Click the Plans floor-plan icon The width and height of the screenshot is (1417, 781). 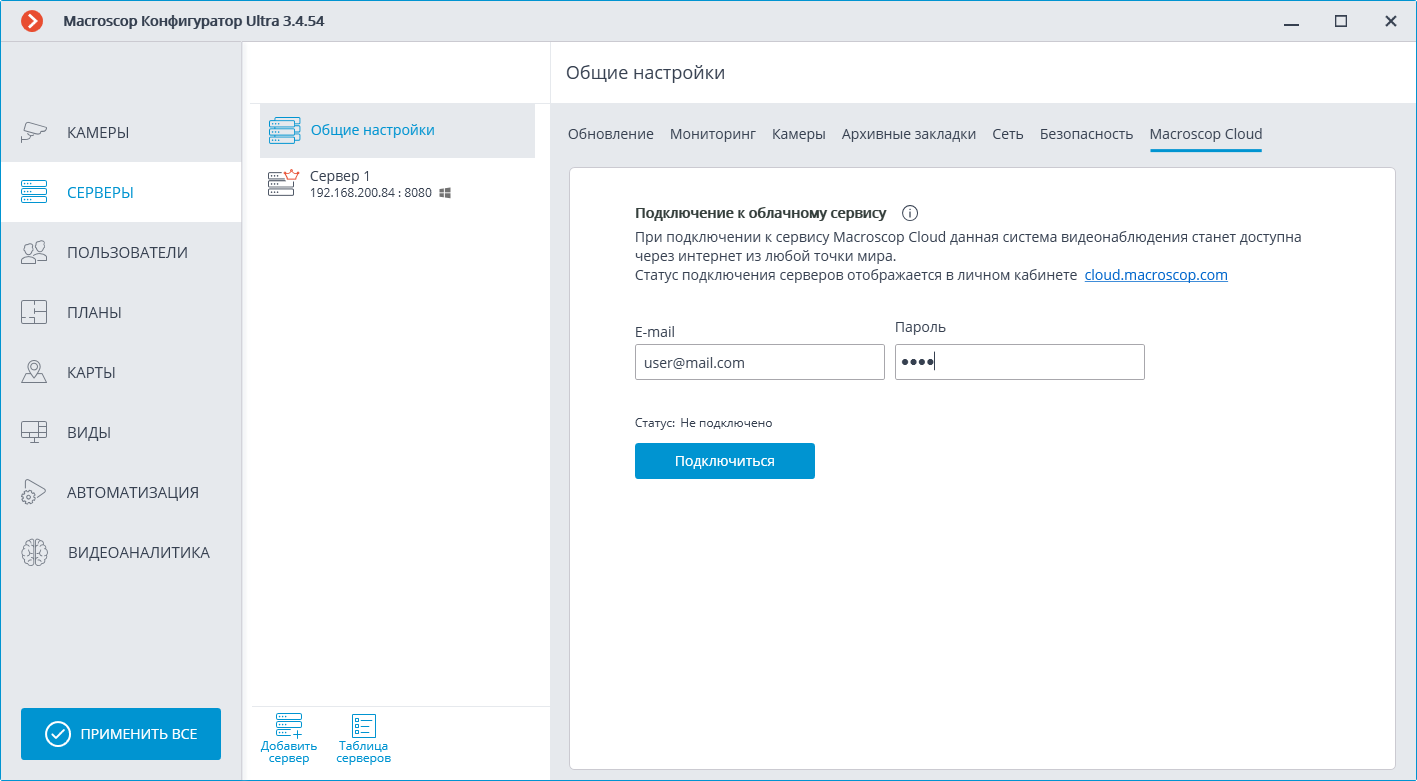pyautogui.click(x=34, y=312)
